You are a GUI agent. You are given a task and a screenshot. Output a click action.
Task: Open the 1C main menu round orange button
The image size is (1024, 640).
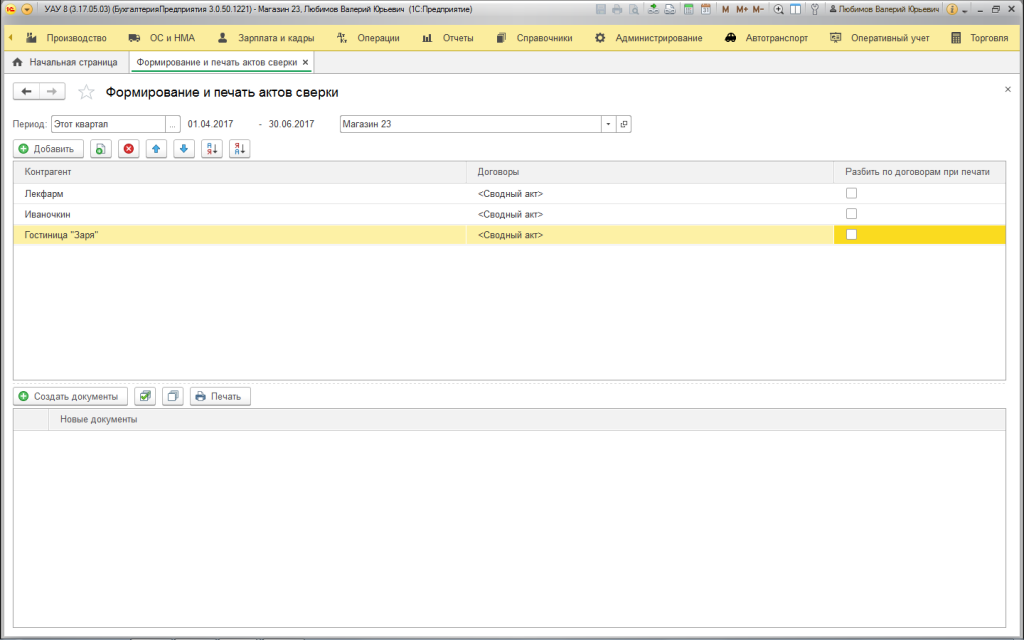(x=27, y=10)
